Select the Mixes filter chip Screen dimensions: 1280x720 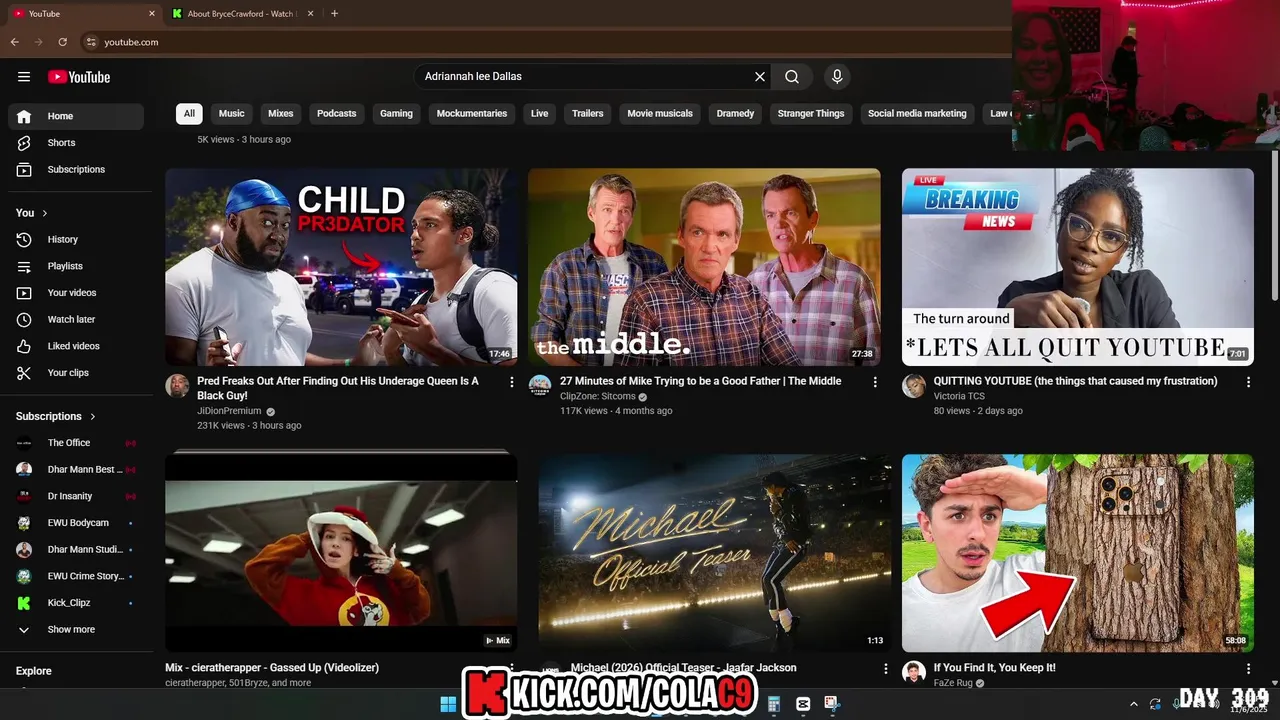click(x=281, y=114)
